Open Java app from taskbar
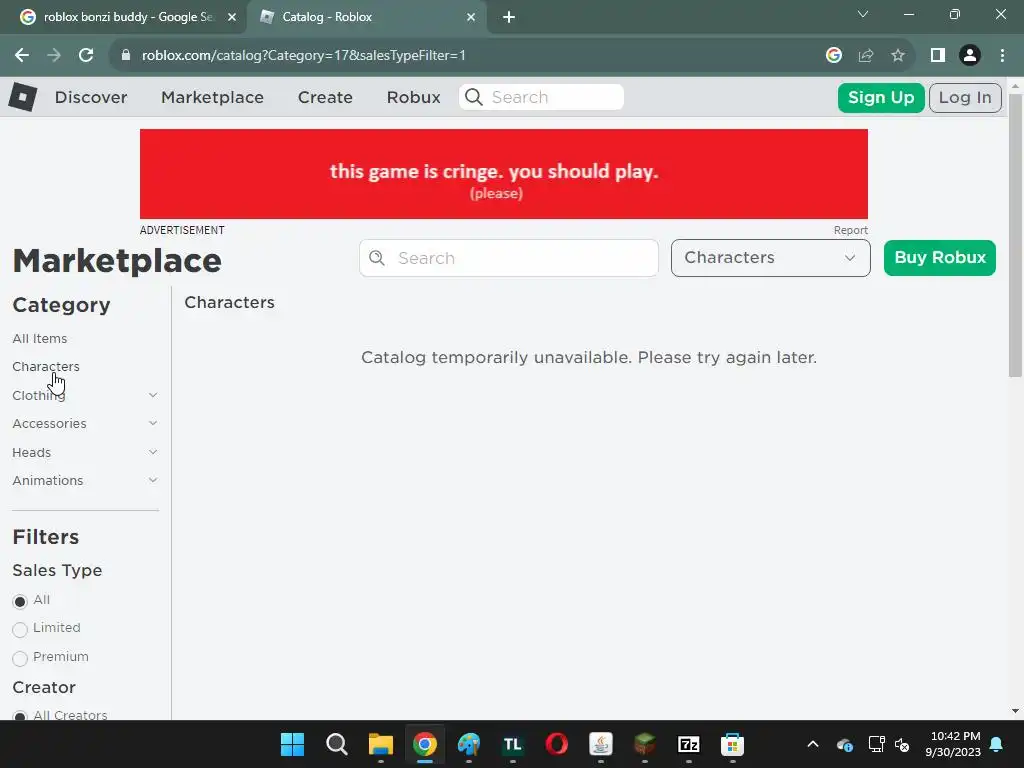The width and height of the screenshot is (1024, 768). coord(601,744)
